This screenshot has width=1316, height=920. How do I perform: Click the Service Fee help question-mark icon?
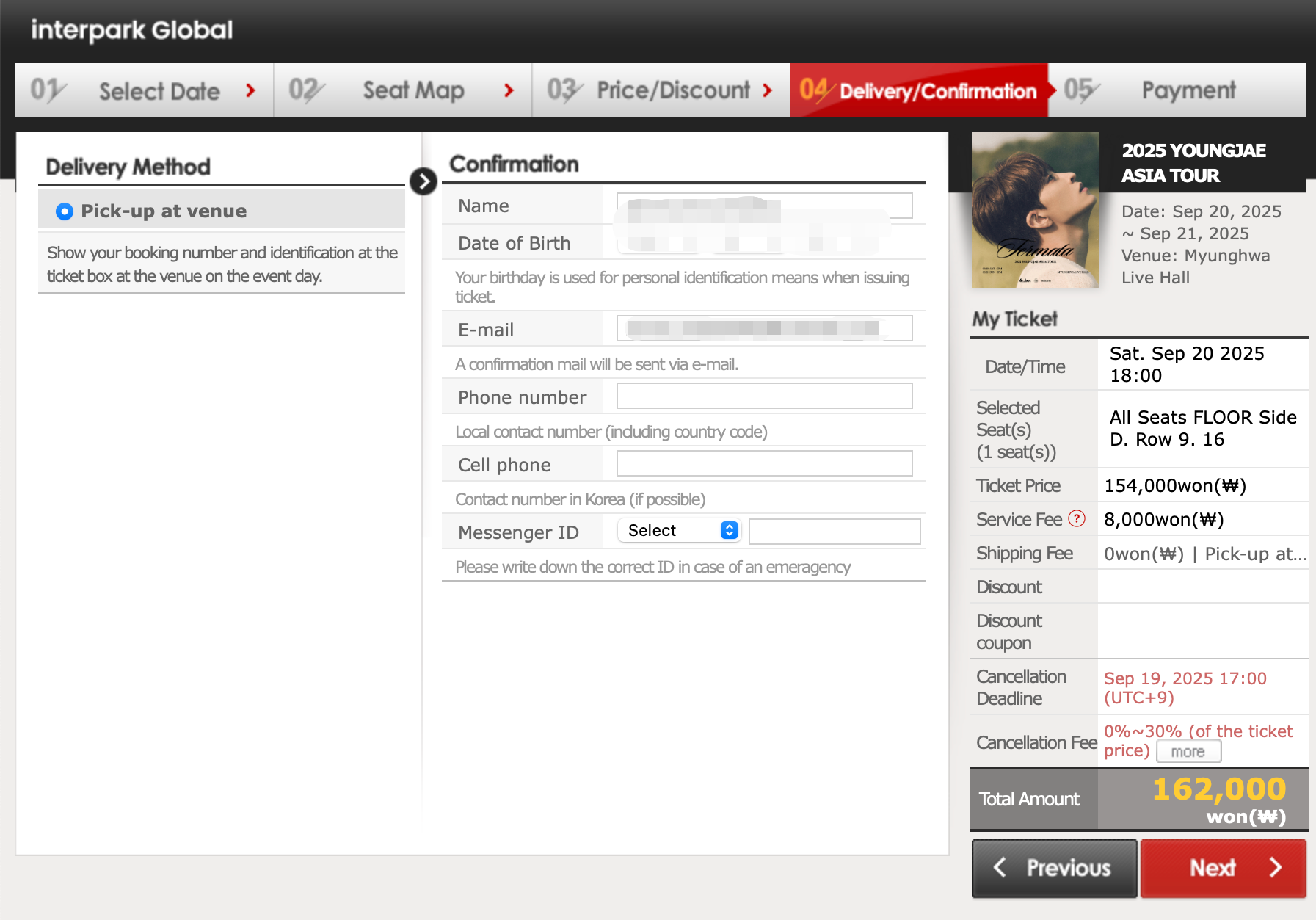coord(1077,519)
